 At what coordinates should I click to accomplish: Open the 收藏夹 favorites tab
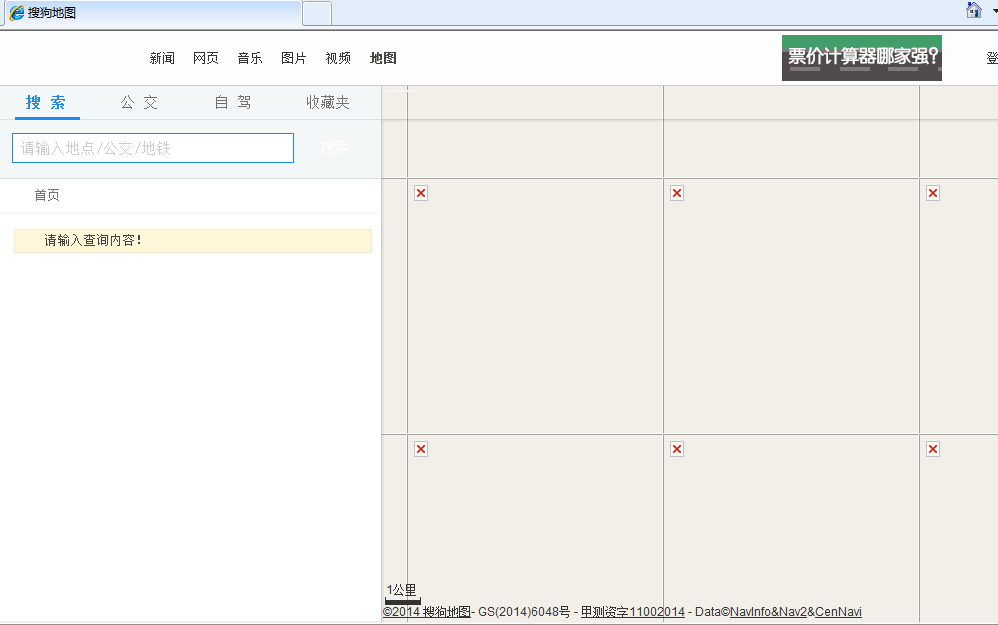(x=327, y=102)
